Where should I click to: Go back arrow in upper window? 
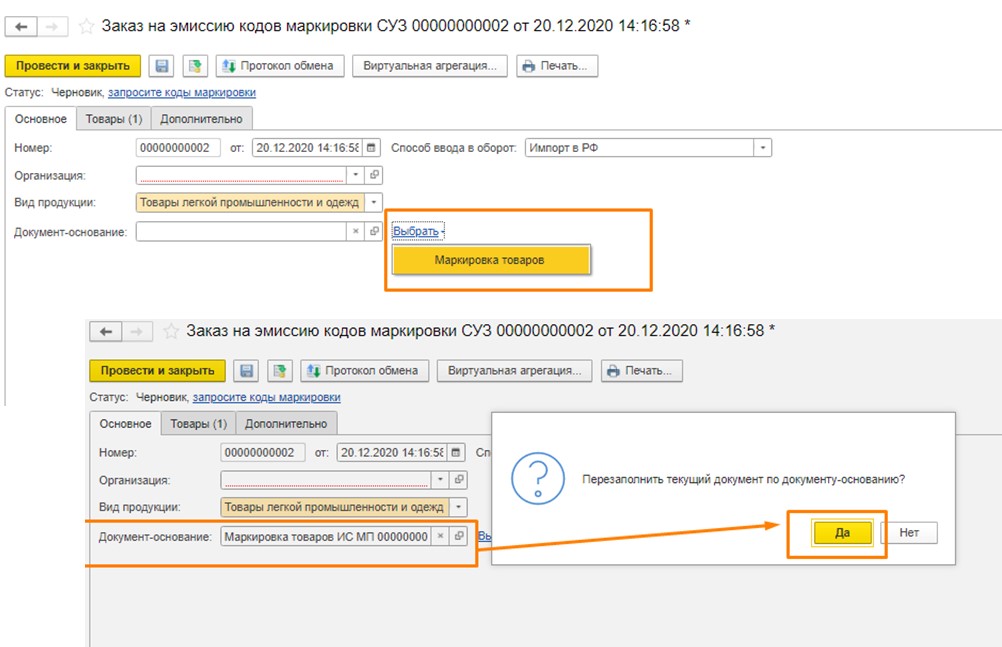pos(21,27)
